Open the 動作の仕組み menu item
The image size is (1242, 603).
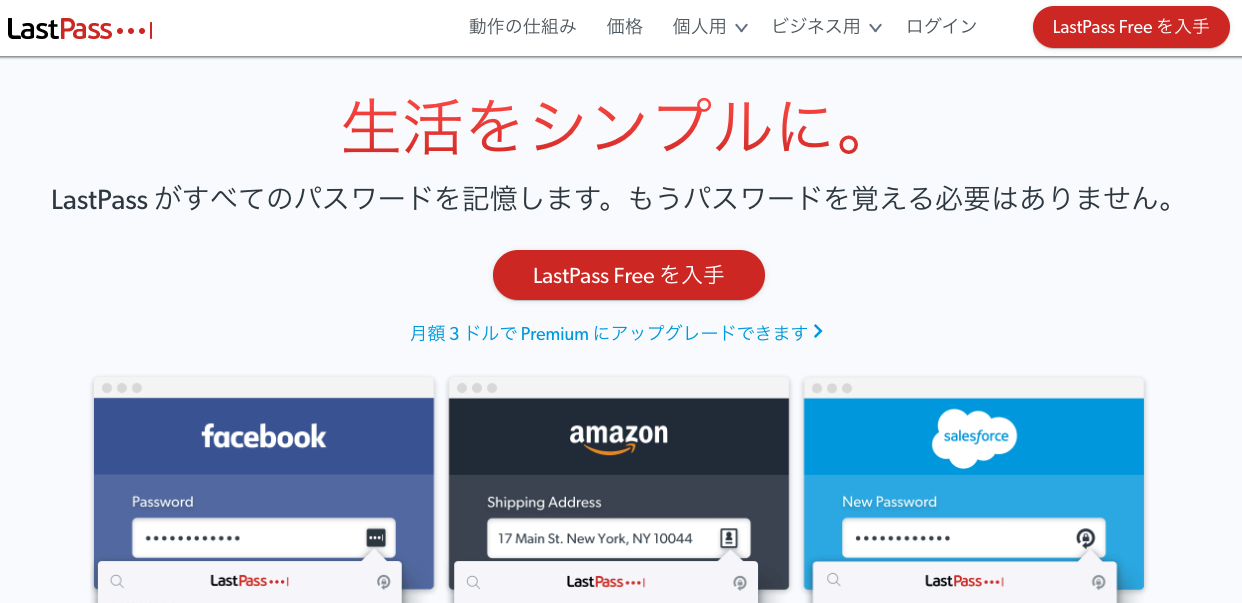point(523,27)
